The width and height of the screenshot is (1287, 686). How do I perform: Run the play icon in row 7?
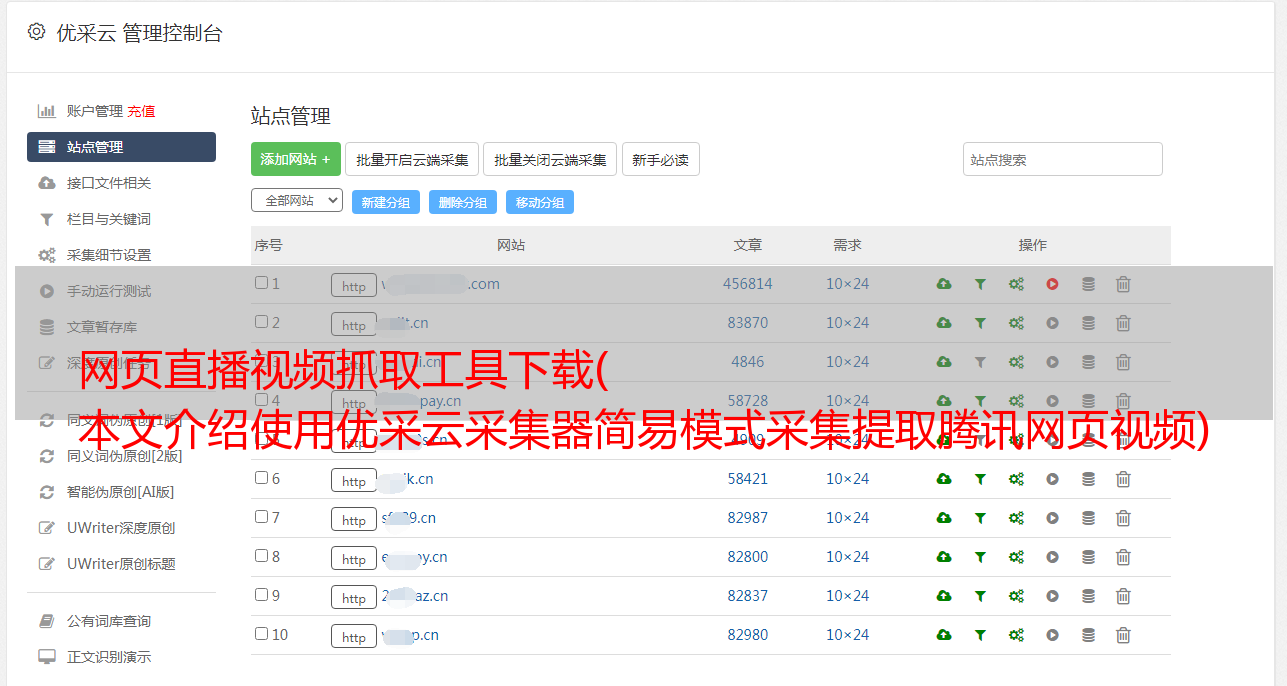coord(1052,518)
